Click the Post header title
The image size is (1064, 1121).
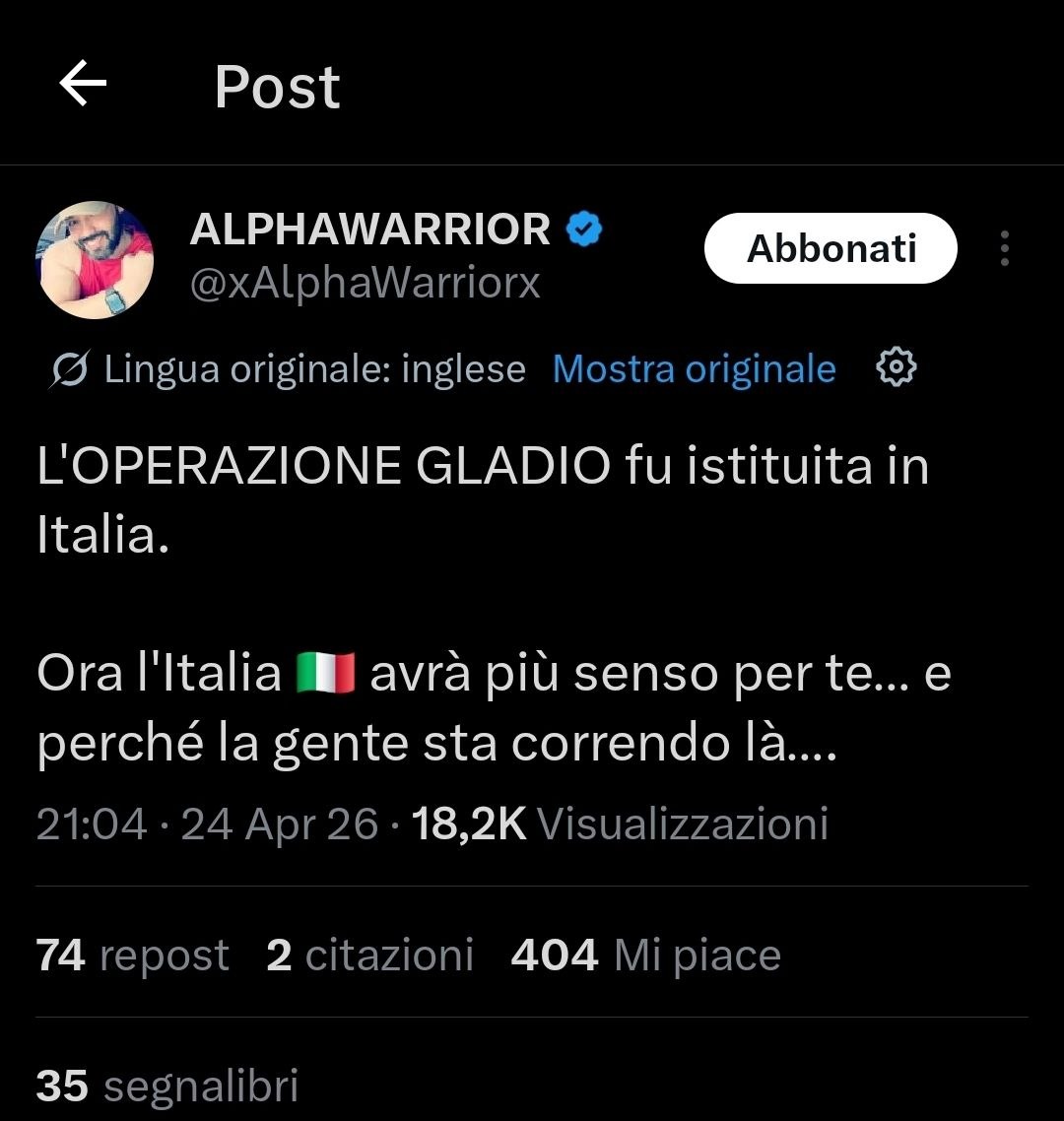278,87
